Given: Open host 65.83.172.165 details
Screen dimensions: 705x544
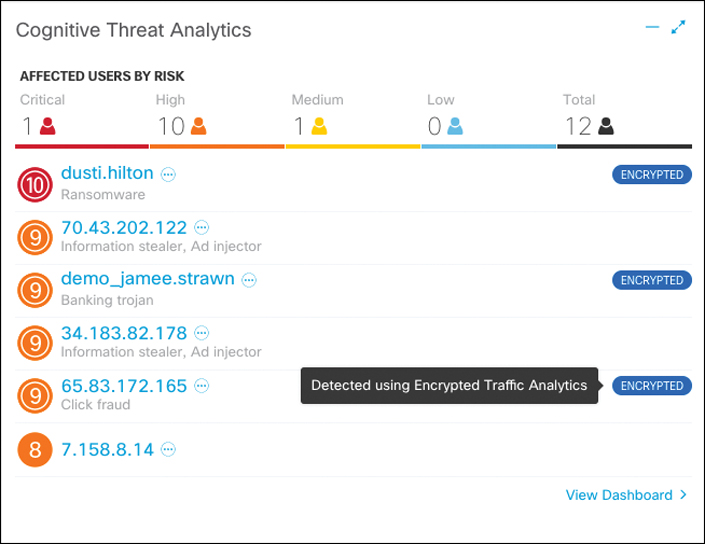Looking at the screenshot, I should point(124,385).
